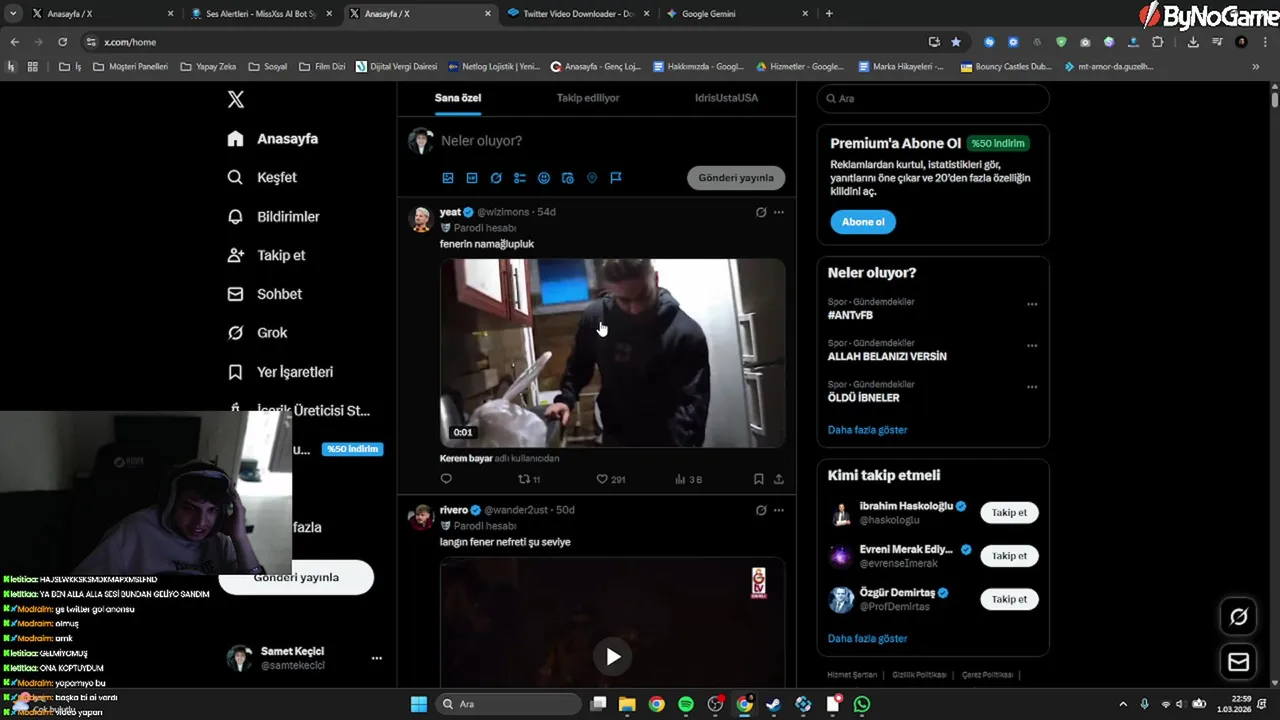Add a GIF to the post
The image size is (1280, 720).
pyautogui.click(x=472, y=178)
